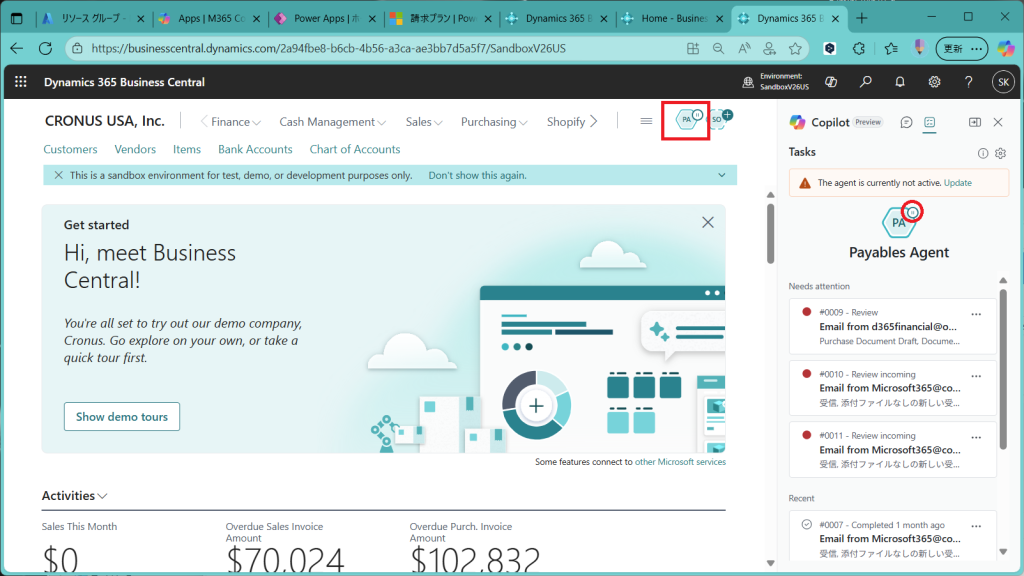Click the Tasks info icon
The height and width of the screenshot is (576, 1024).
[x=983, y=153]
